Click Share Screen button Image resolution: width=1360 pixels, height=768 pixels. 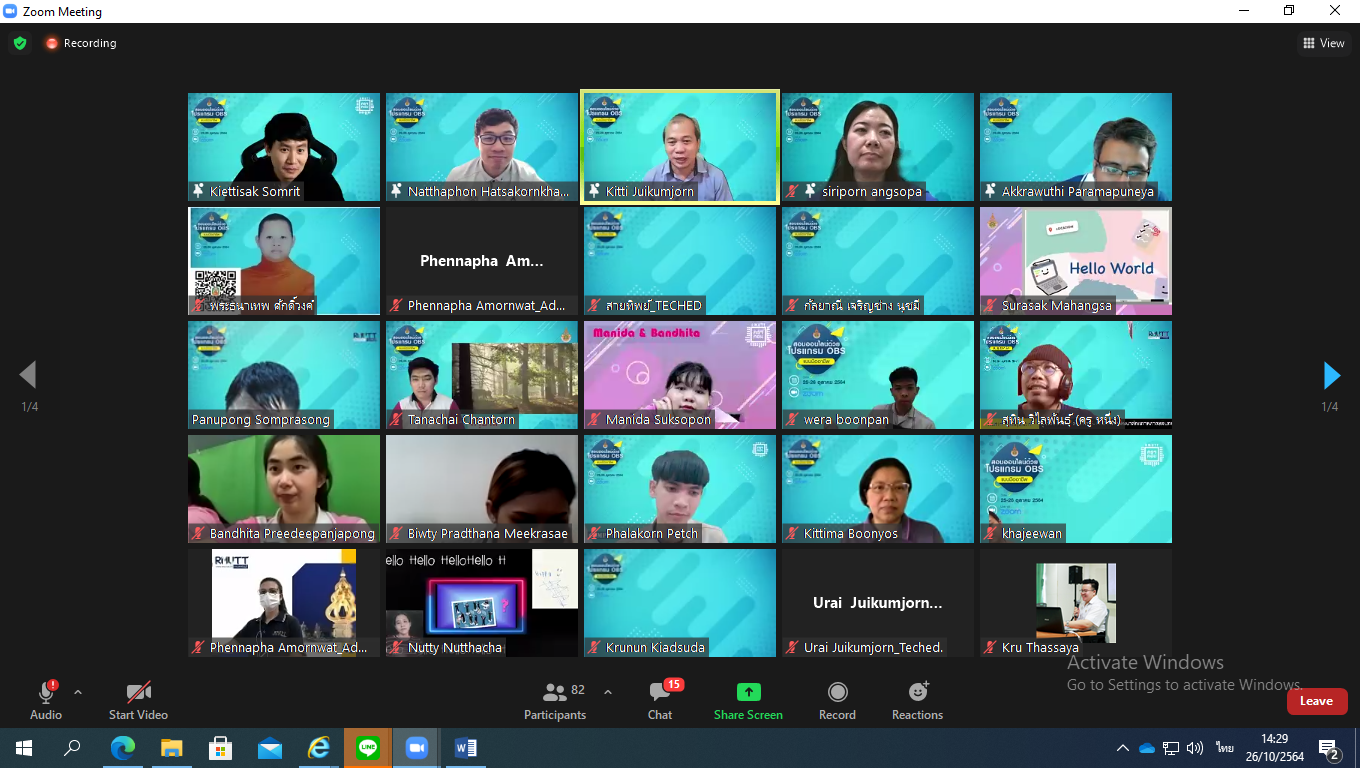[x=748, y=700]
